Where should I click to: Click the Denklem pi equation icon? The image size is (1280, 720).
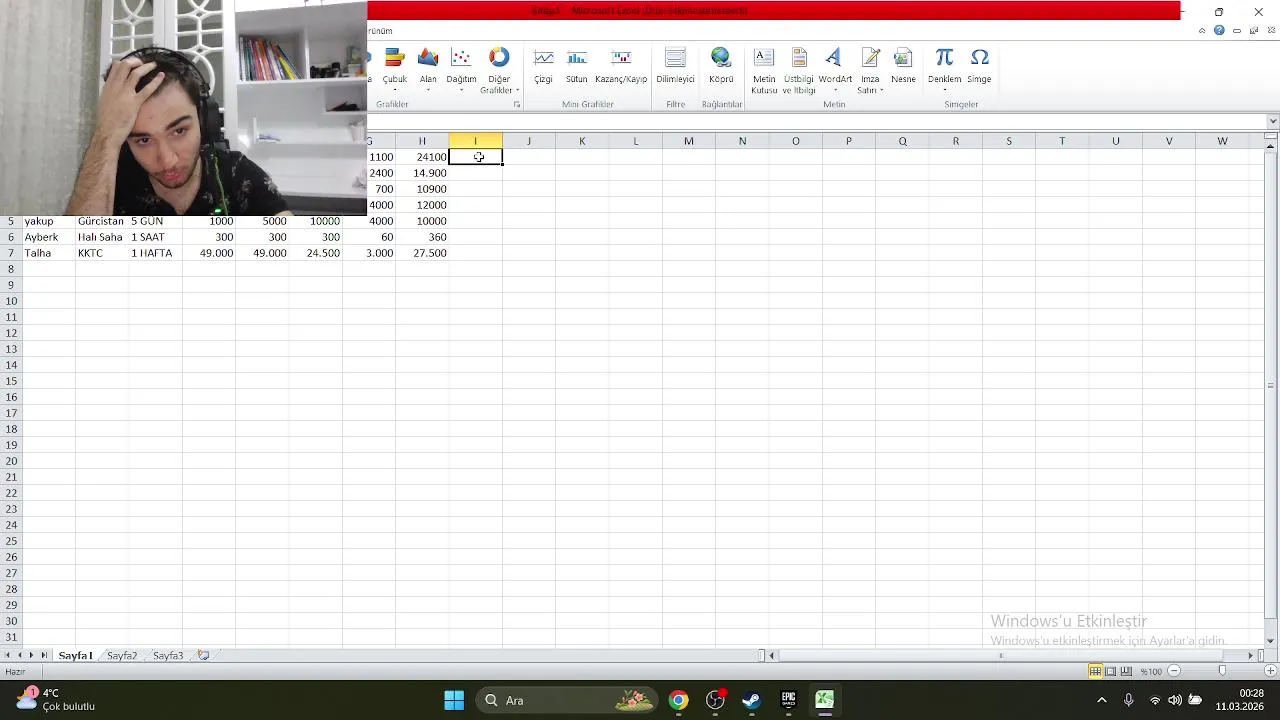click(944, 58)
